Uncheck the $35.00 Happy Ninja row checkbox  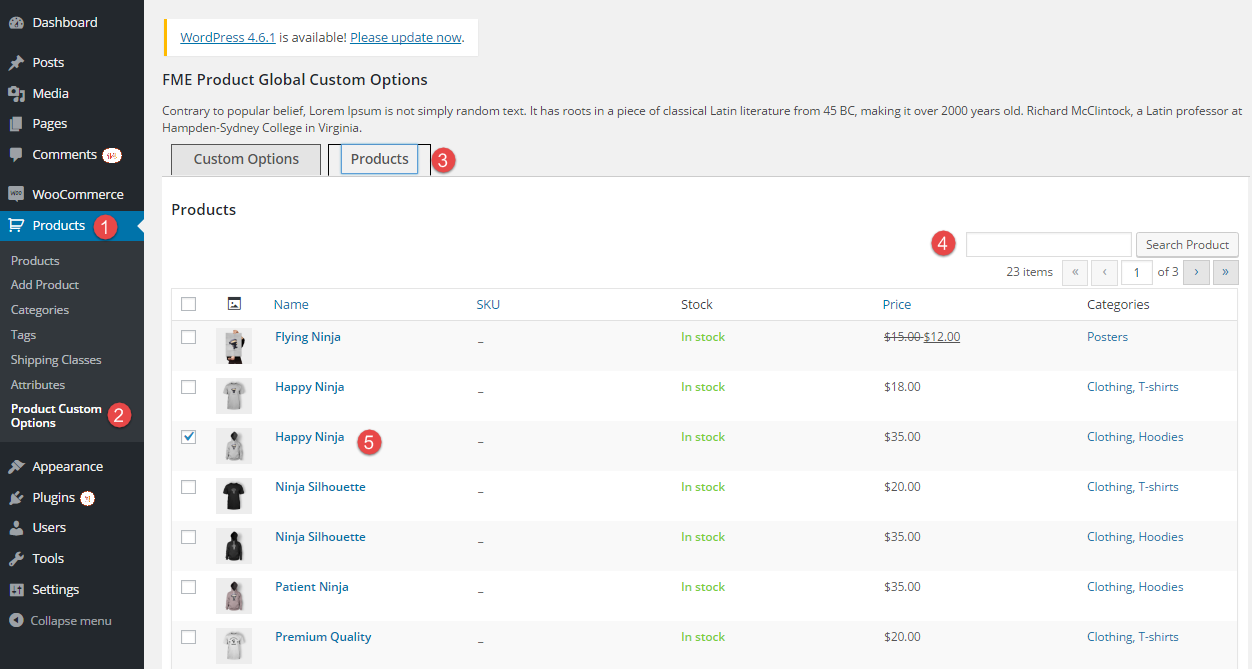(188, 437)
